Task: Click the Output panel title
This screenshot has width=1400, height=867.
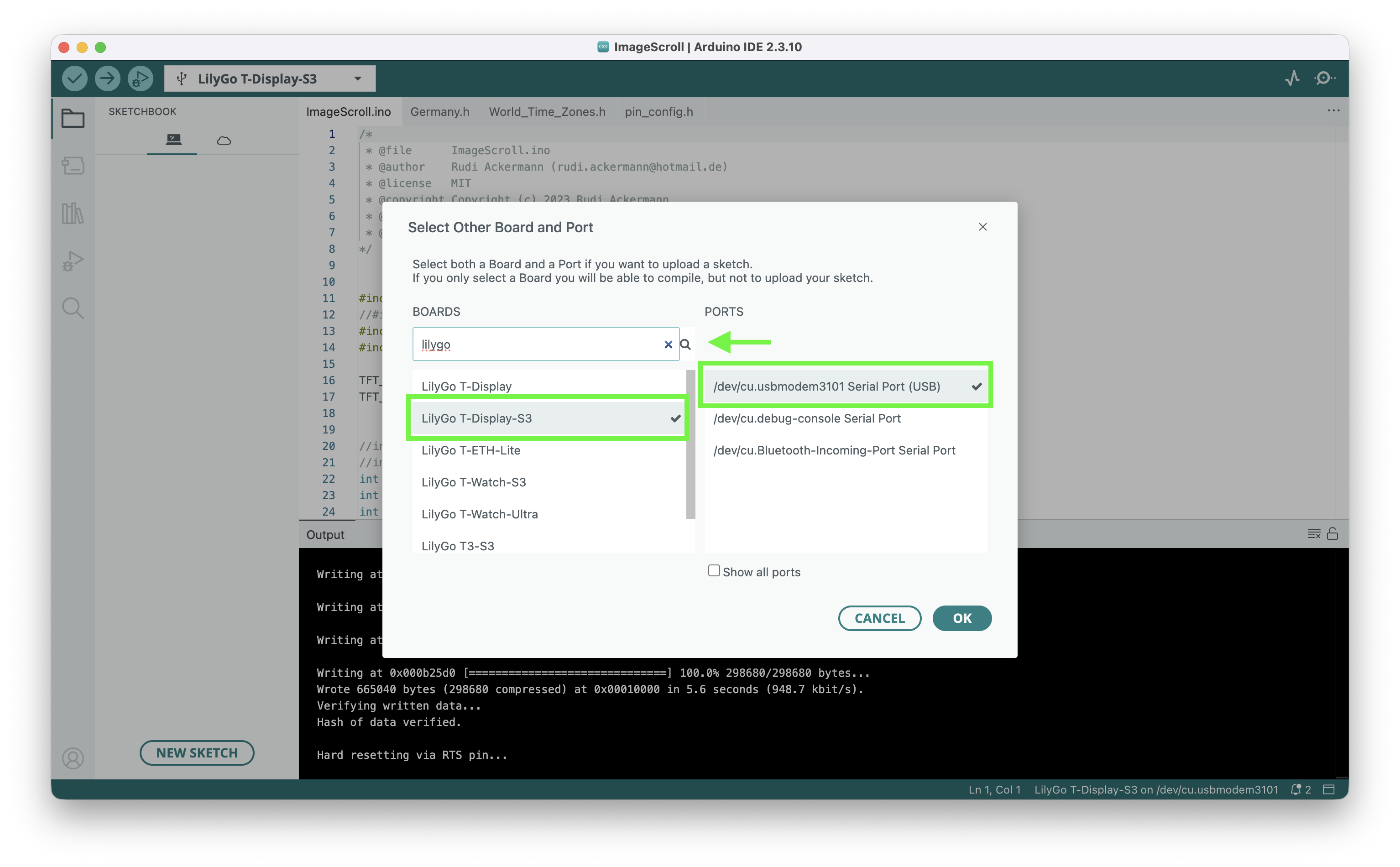Action: [x=325, y=534]
